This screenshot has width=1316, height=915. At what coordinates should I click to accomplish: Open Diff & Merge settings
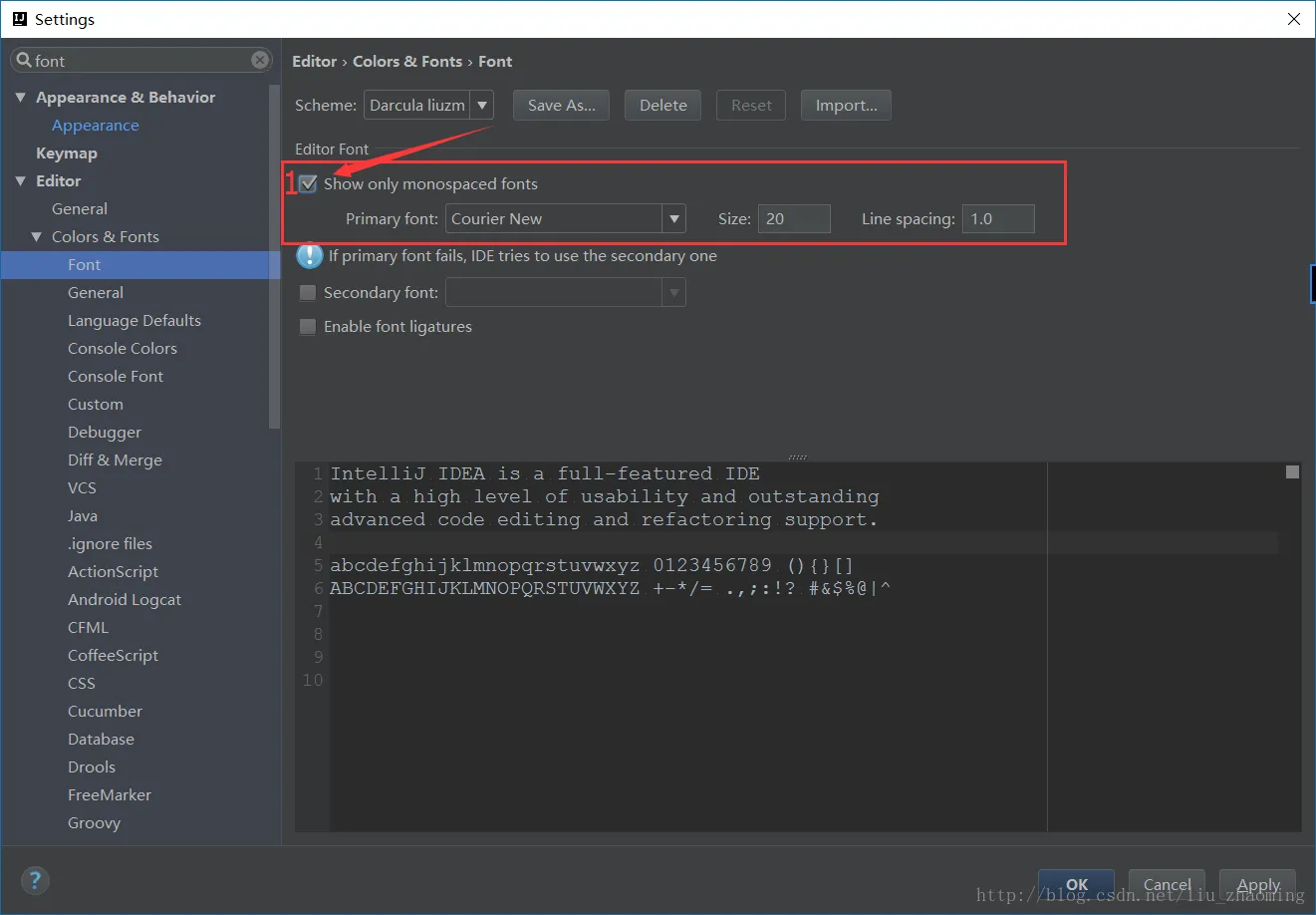click(115, 459)
